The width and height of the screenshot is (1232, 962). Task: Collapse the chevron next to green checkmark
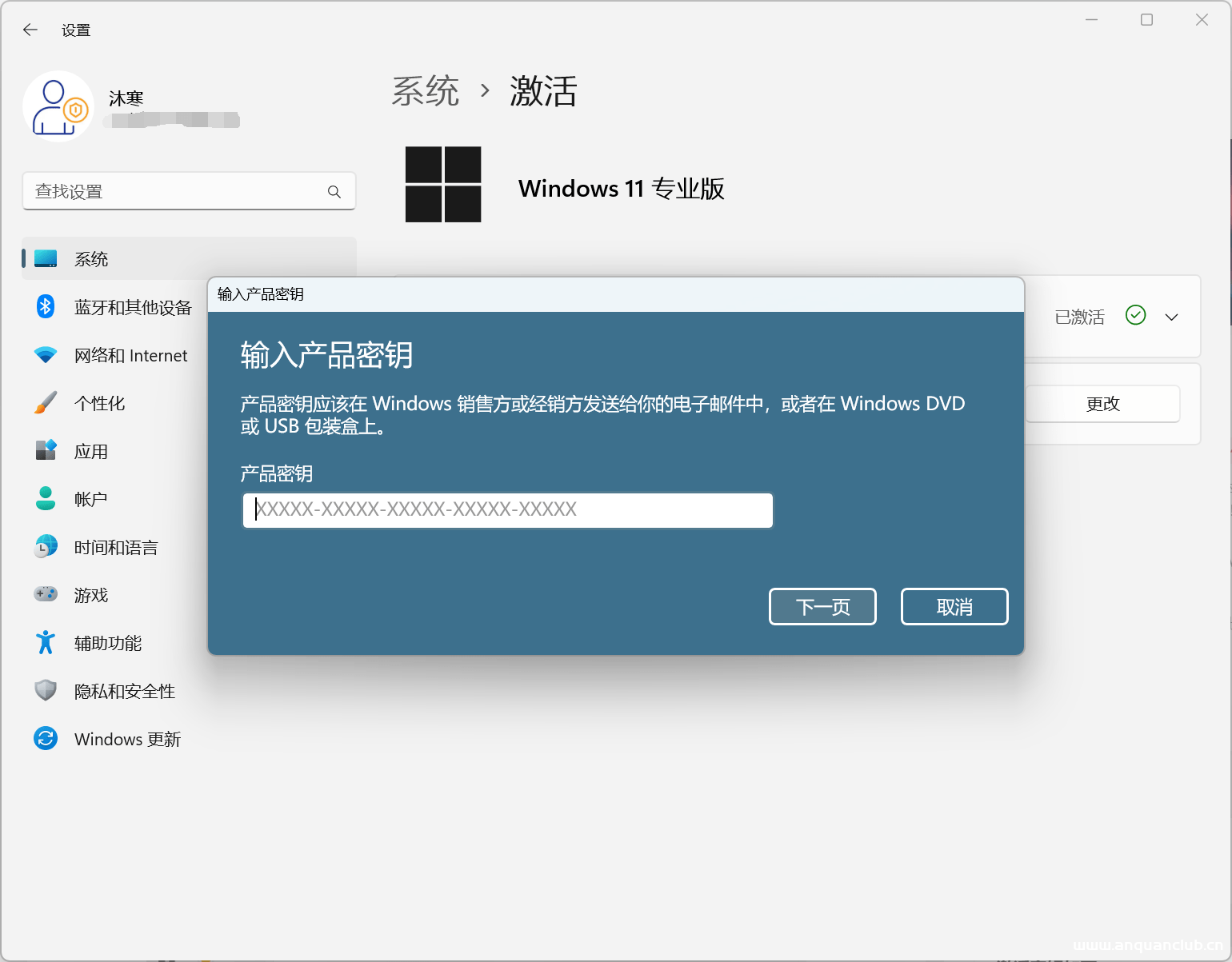tap(1171, 317)
